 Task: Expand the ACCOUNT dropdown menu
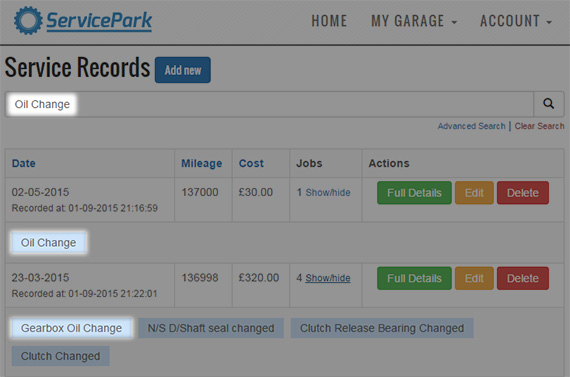coord(516,21)
